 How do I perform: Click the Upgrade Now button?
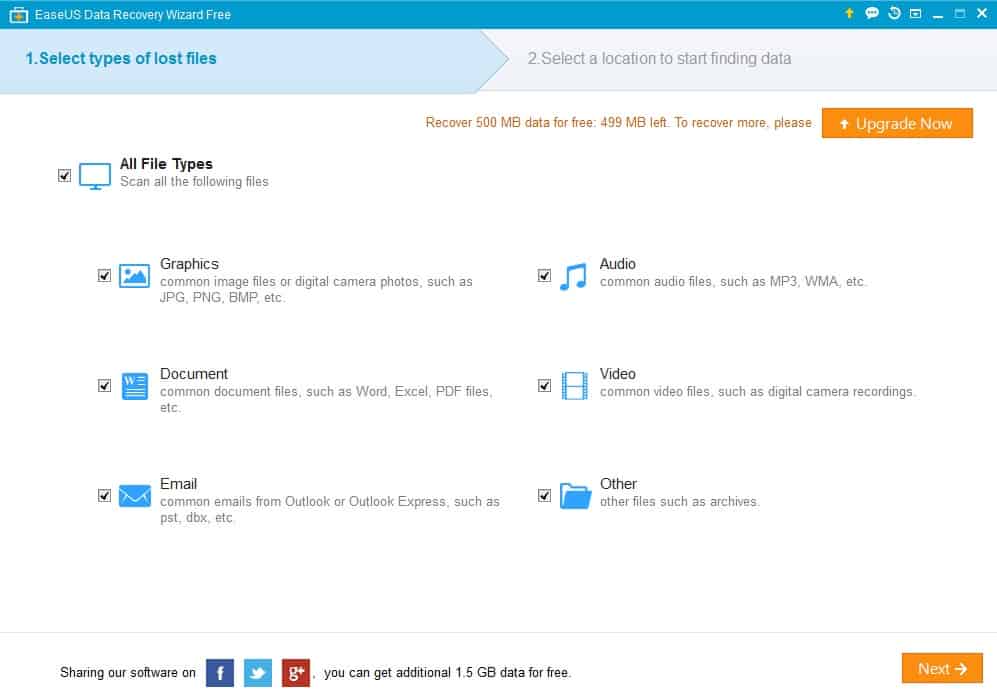click(897, 123)
